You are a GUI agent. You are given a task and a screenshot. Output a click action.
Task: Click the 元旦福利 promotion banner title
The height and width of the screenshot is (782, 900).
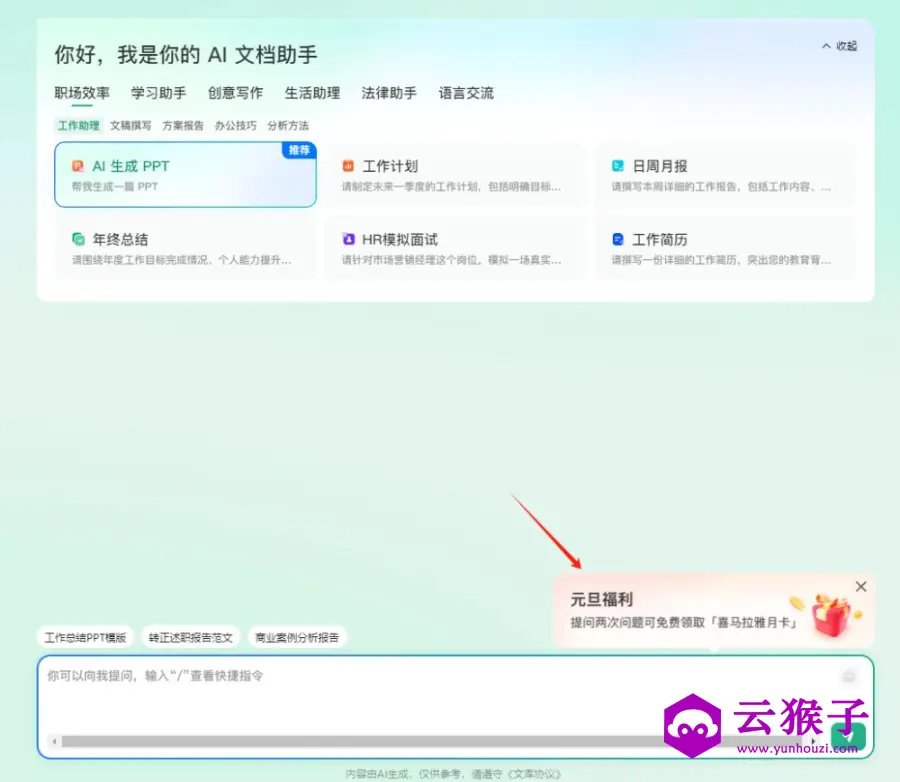click(x=602, y=599)
